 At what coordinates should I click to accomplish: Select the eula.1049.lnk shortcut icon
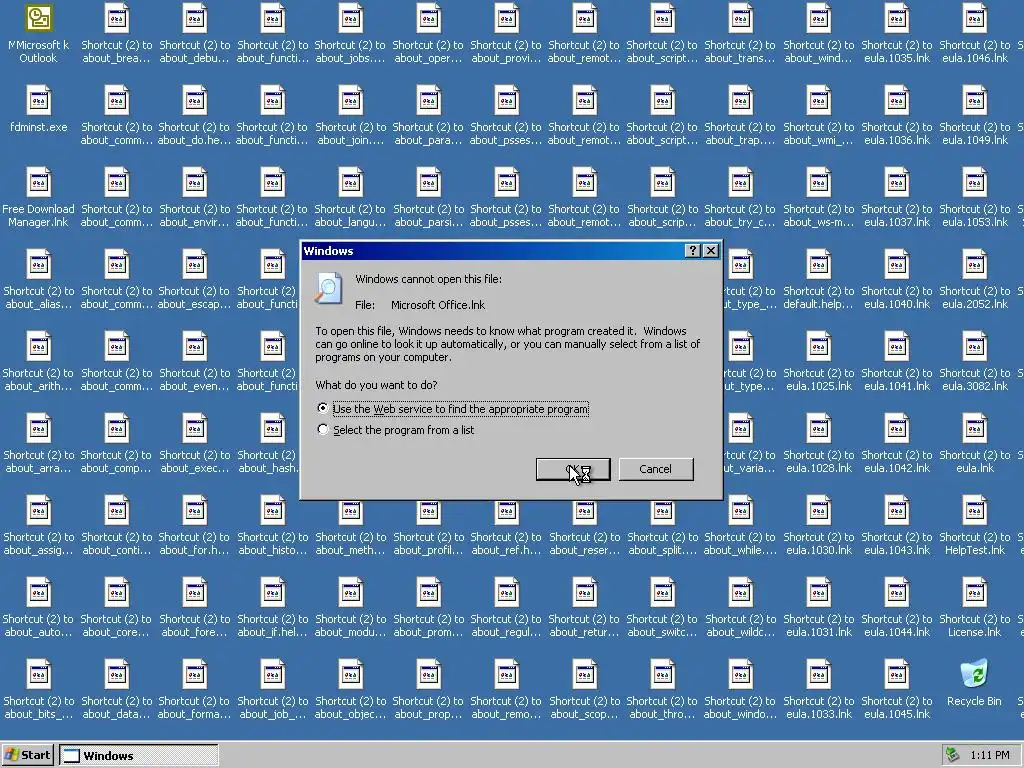pyautogui.click(x=974, y=101)
